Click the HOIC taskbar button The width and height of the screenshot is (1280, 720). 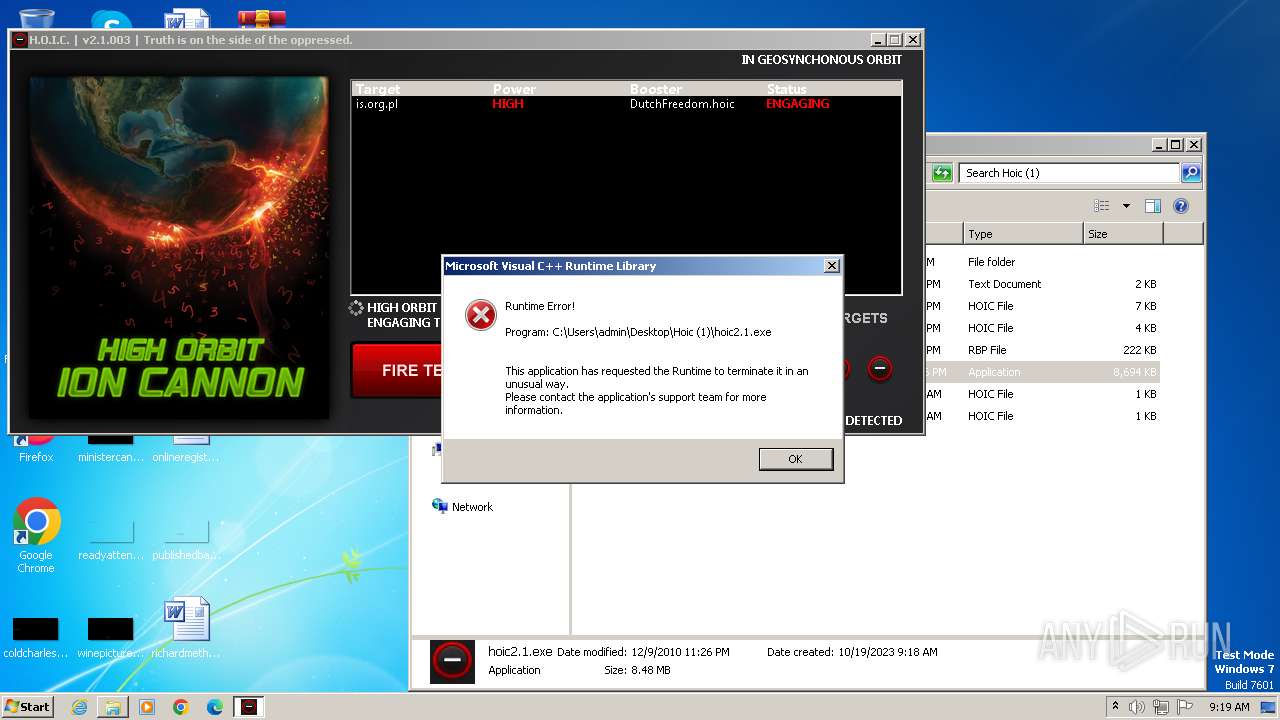pyautogui.click(x=249, y=707)
